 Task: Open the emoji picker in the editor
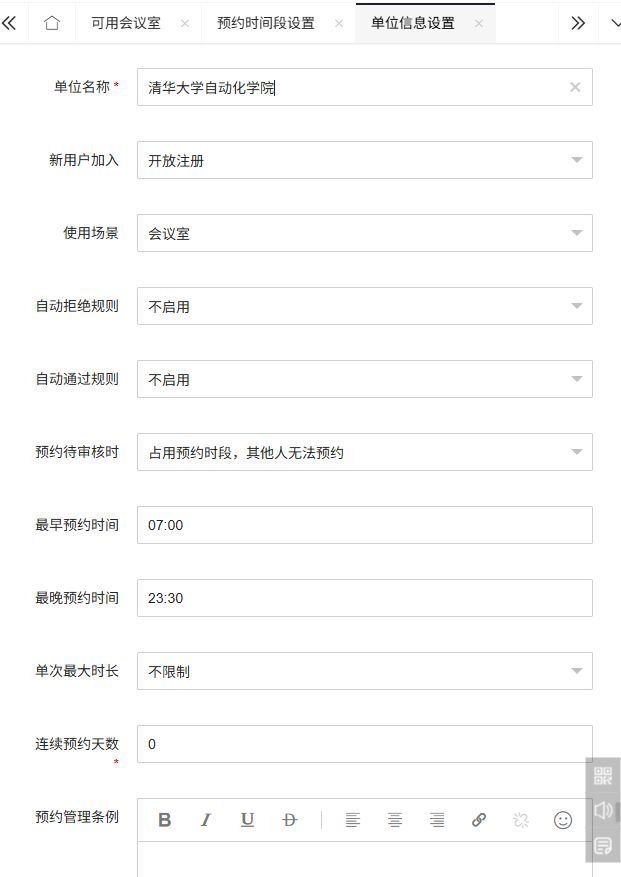coord(563,820)
